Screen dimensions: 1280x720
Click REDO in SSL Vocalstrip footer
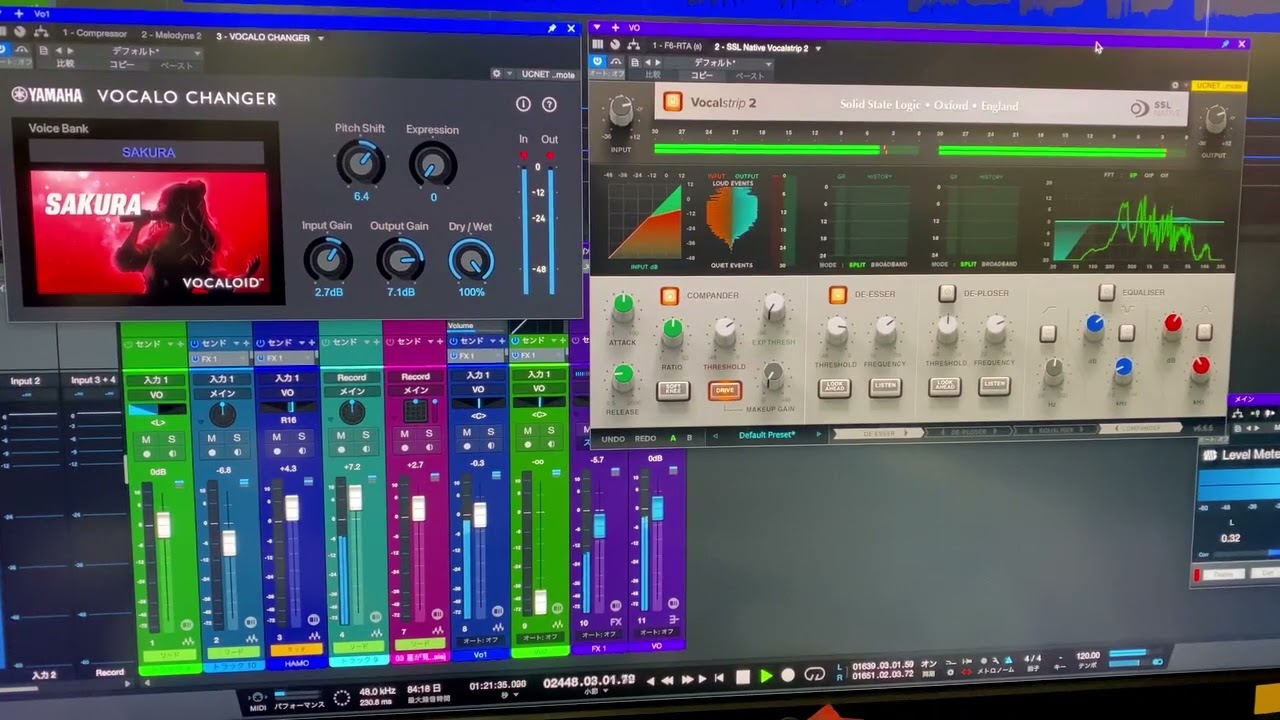[645, 439]
